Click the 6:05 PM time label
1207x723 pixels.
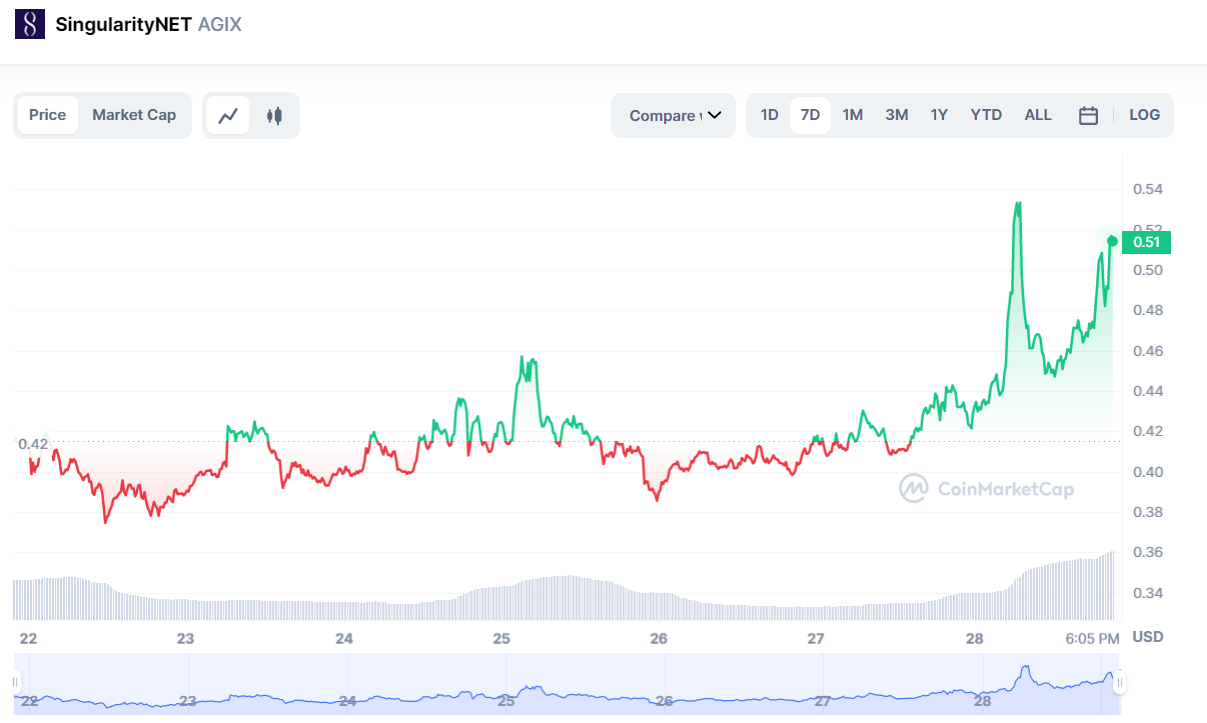(1092, 638)
